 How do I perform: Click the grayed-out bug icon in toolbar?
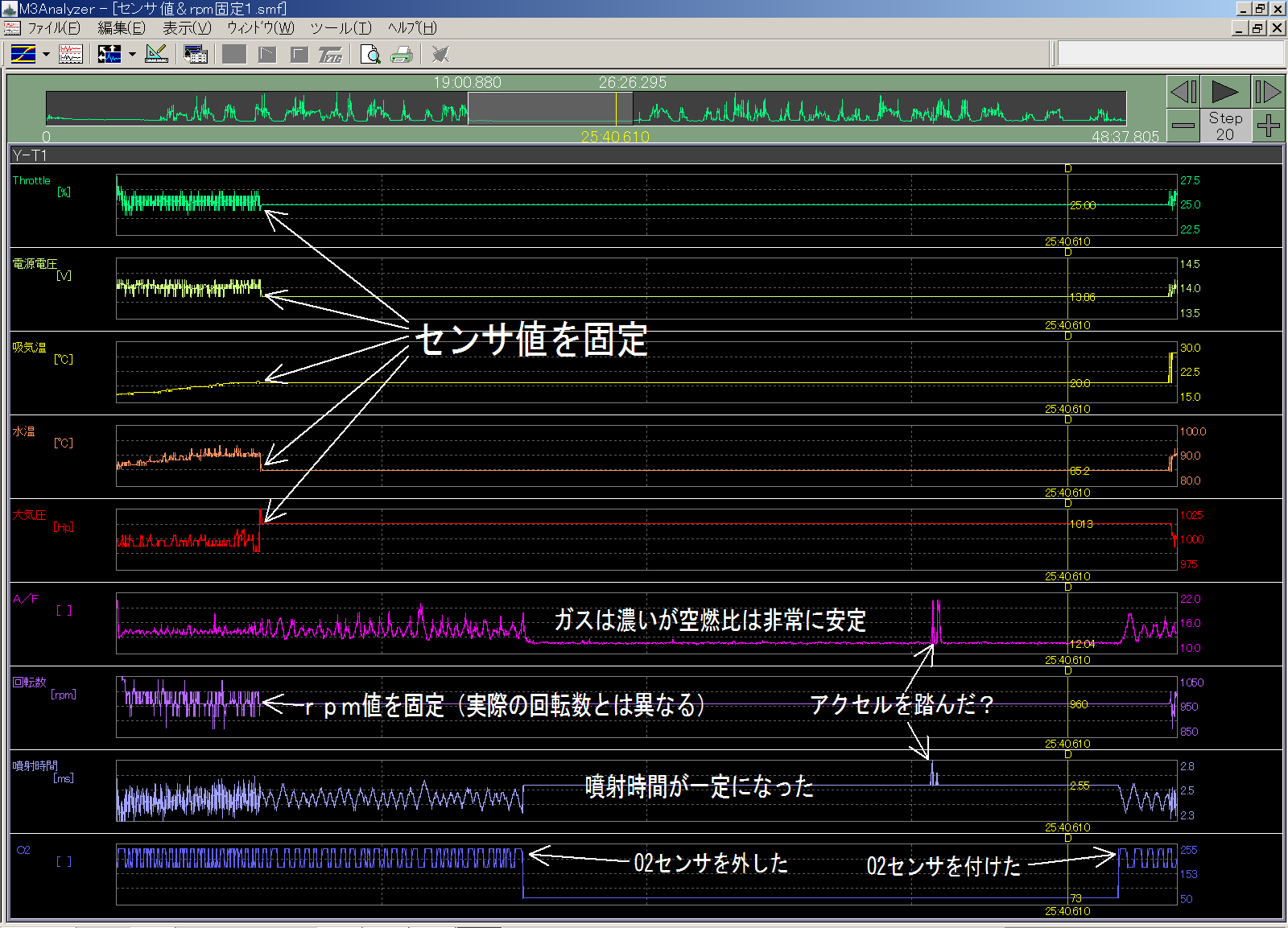pos(440,54)
